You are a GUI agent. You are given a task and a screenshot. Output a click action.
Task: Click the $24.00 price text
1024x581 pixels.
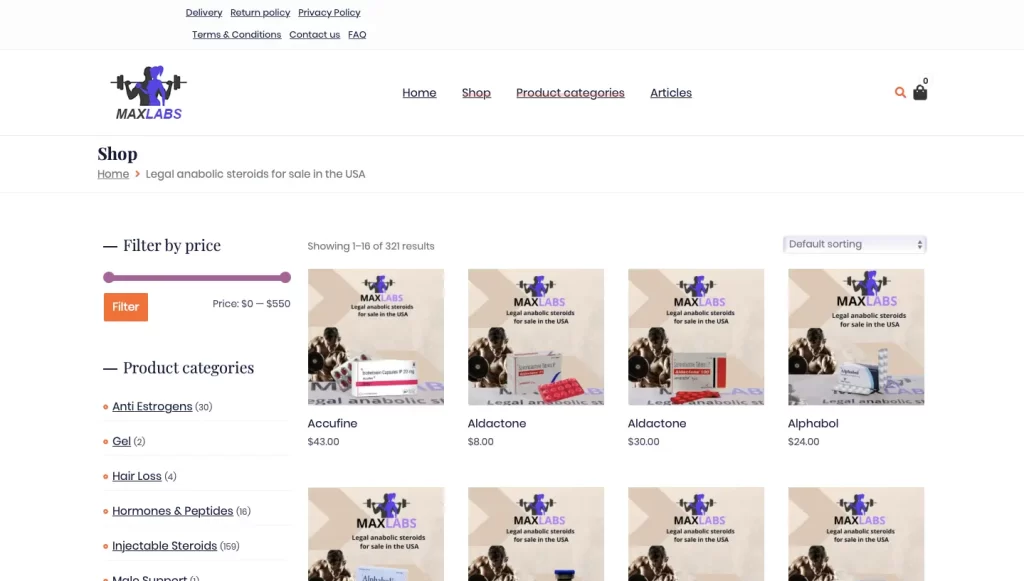coord(803,442)
